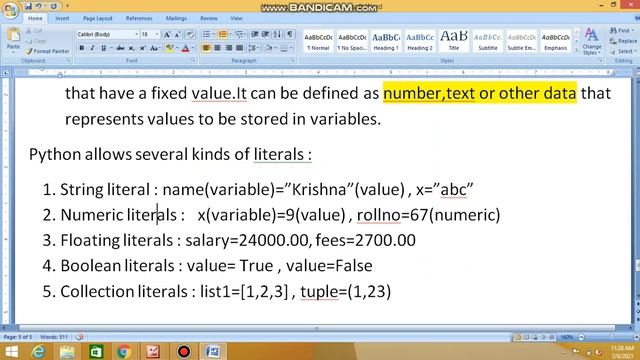Apply the Title style
The image size is (640, 360).
[453, 41]
